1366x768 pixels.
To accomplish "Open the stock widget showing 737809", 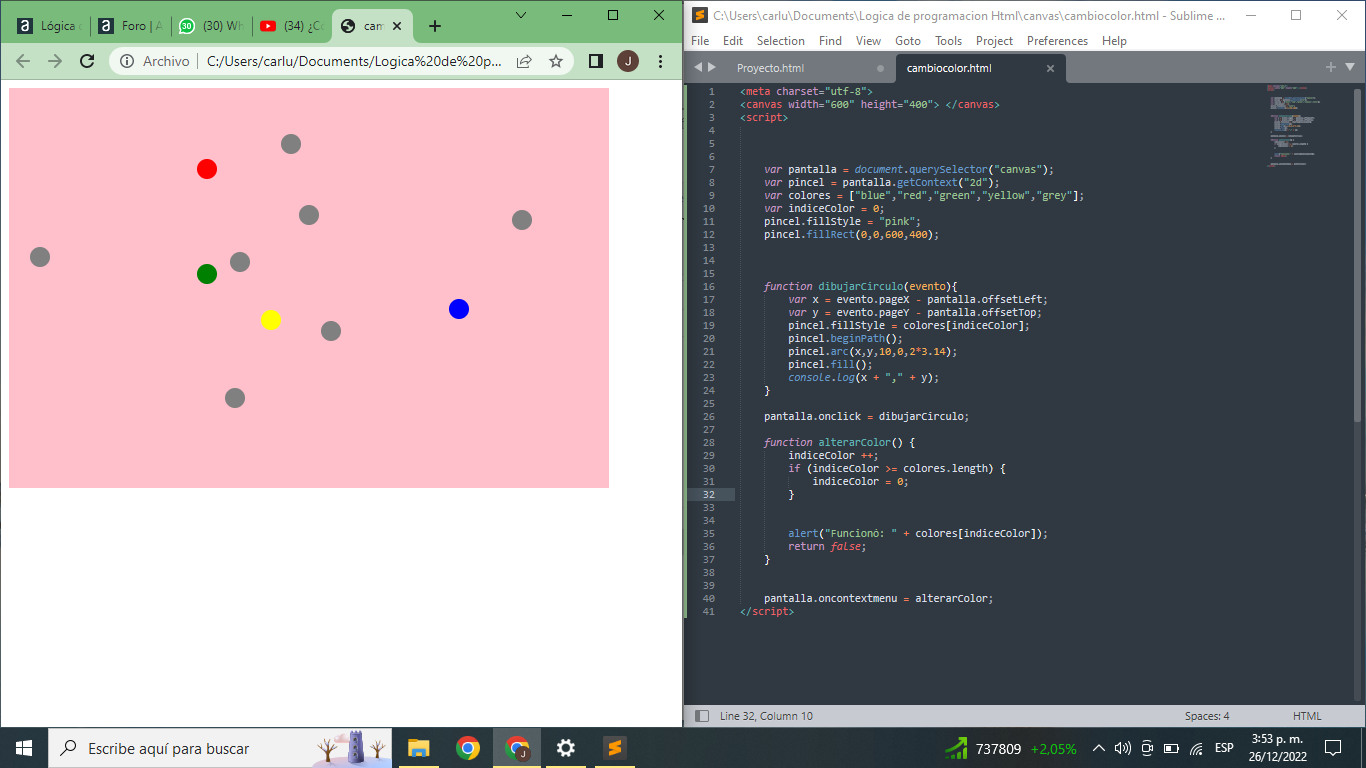I will (x=1011, y=748).
